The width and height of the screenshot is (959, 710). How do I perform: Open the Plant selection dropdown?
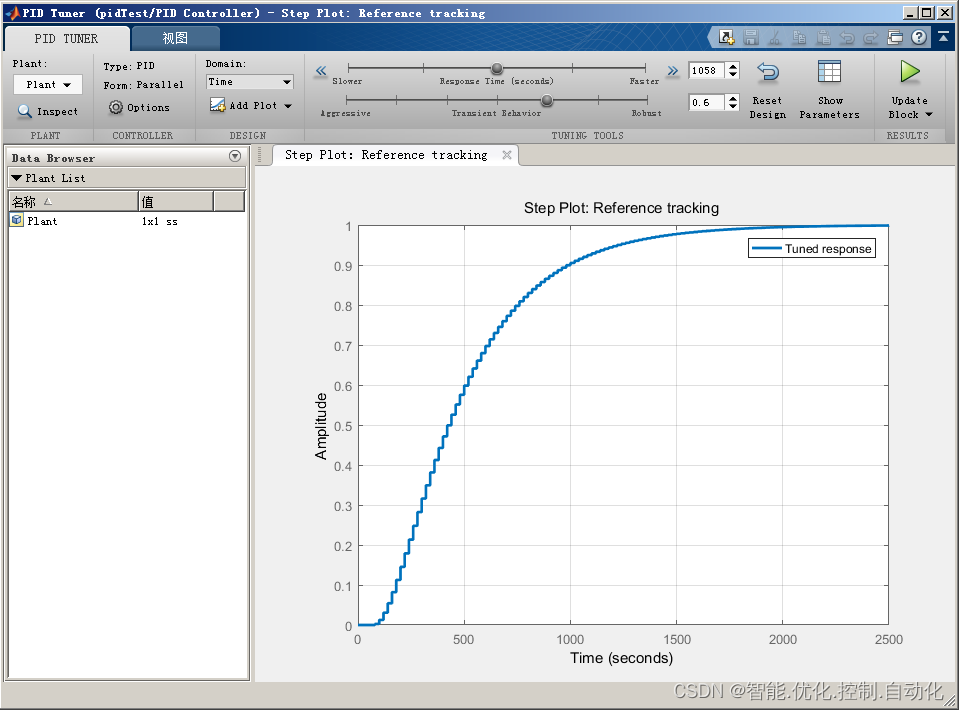(48, 84)
